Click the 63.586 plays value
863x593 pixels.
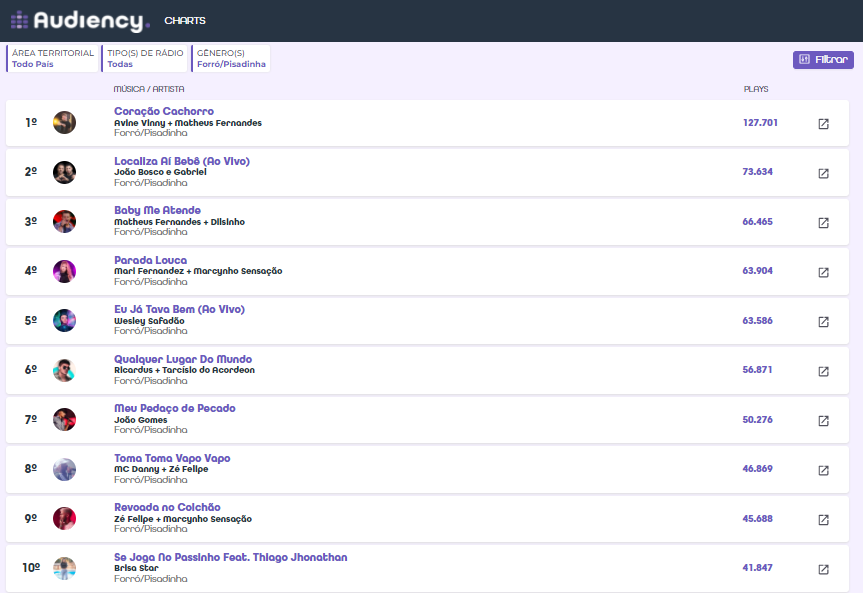click(x=757, y=320)
